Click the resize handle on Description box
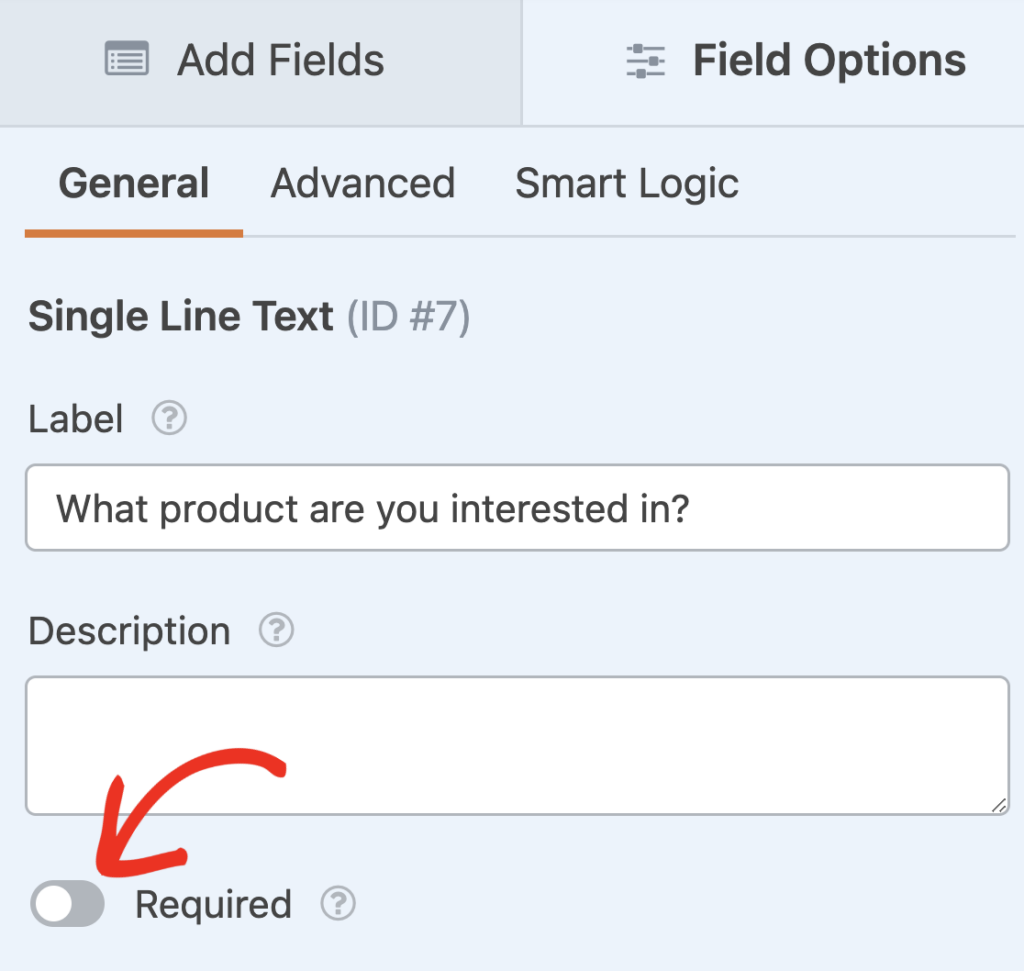This screenshot has width=1024, height=971. (x=1000, y=807)
